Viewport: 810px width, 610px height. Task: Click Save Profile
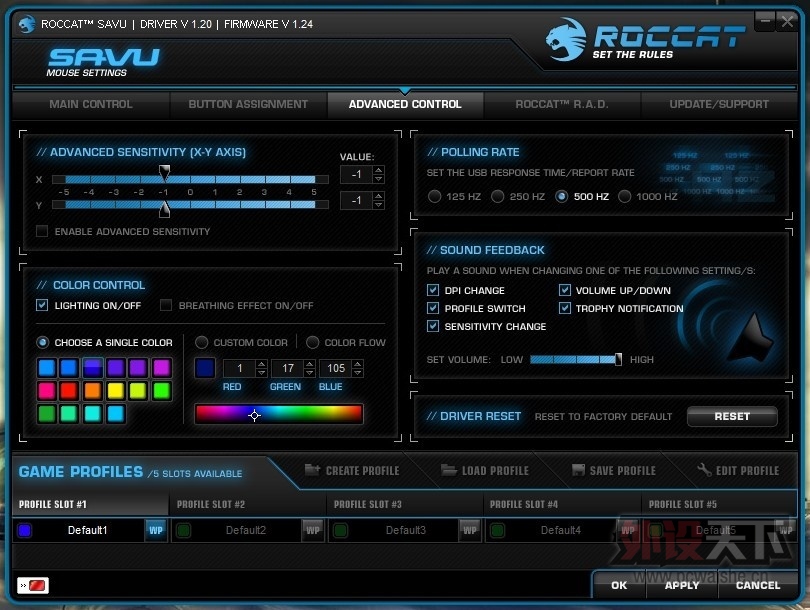pyautogui.click(x=614, y=471)
